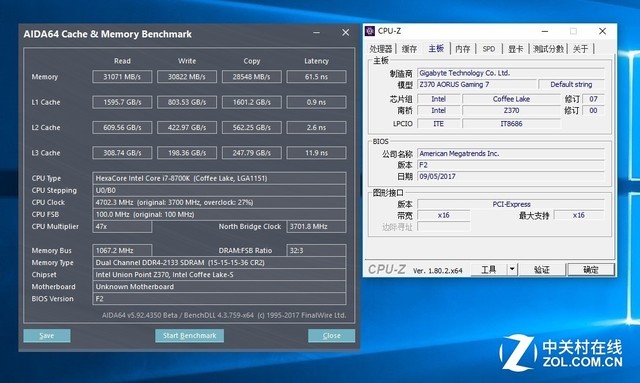Click L1 Cache latency 0.9 ns
Image resolution: width=640 pixels, height=383 pixels.
316,102
